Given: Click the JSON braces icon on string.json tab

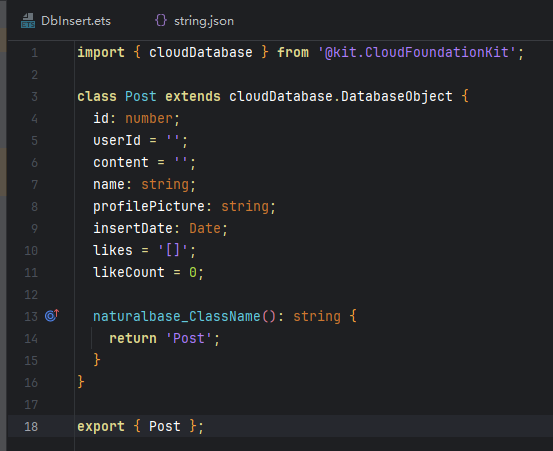Looking at the screenshot, I should point(161,20).
